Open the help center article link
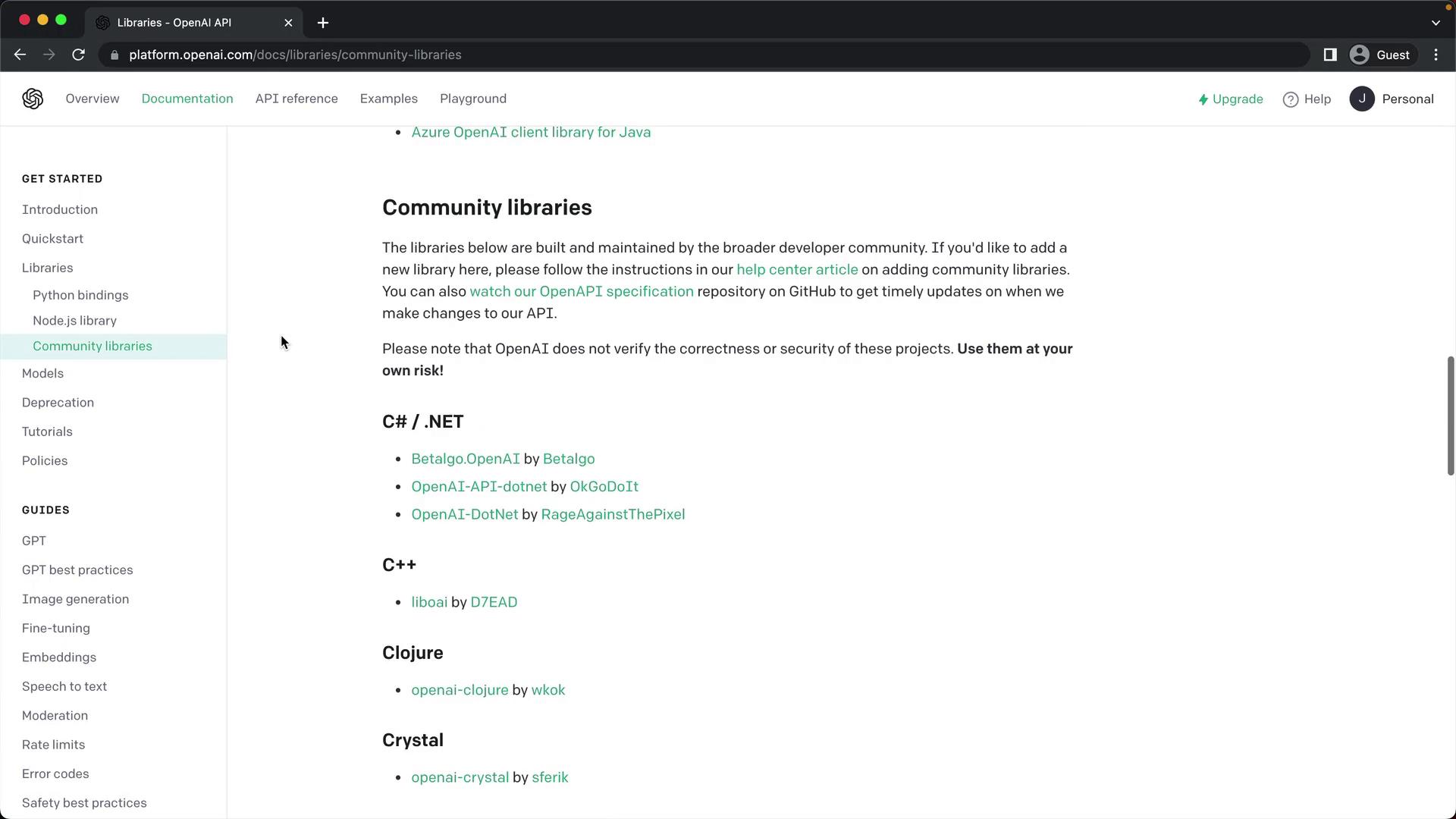 click(x=796, y=269)
